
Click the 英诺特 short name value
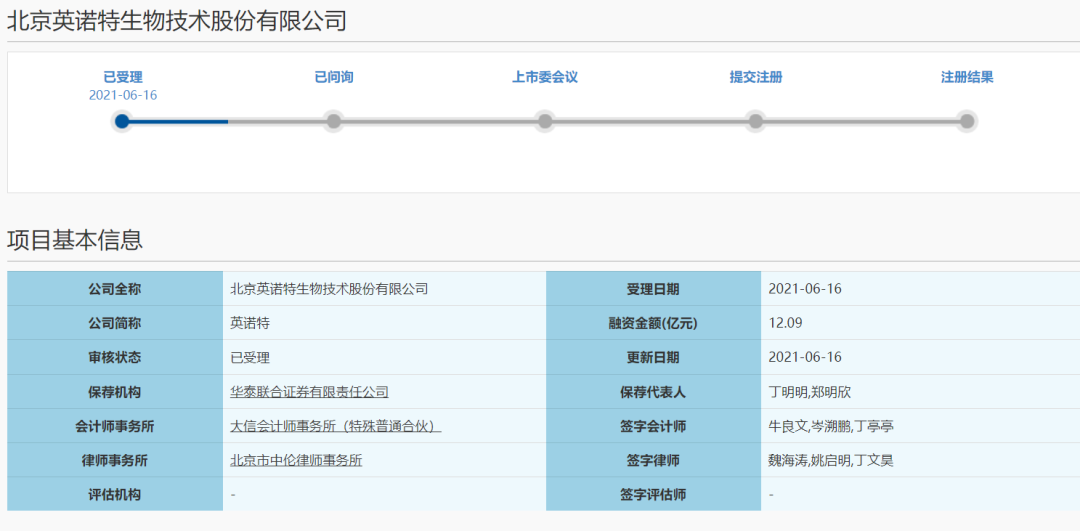coord(249,323)
